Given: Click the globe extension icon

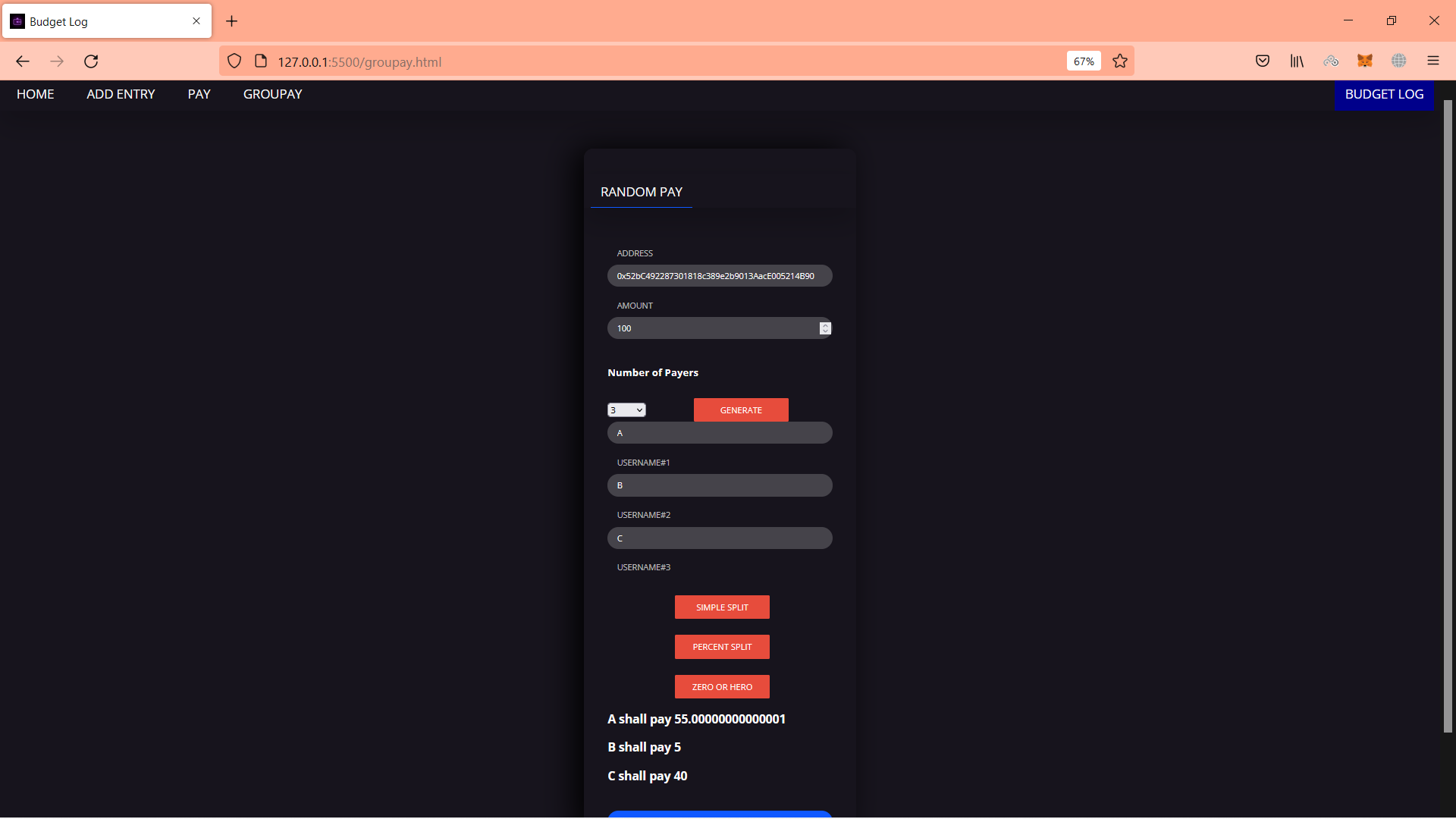Looking at the screenshot, I should (1399, 61).
